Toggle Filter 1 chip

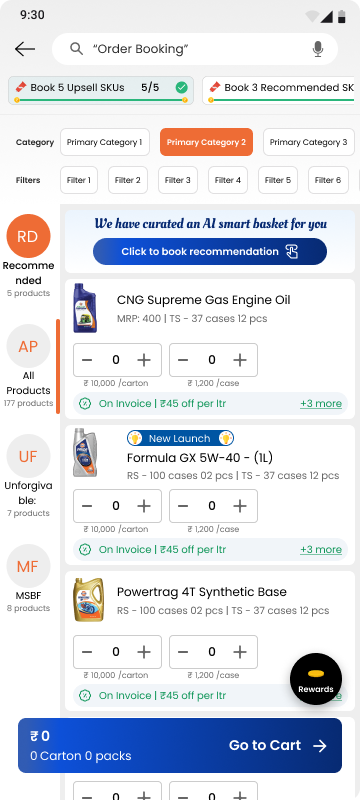point(79,180)
